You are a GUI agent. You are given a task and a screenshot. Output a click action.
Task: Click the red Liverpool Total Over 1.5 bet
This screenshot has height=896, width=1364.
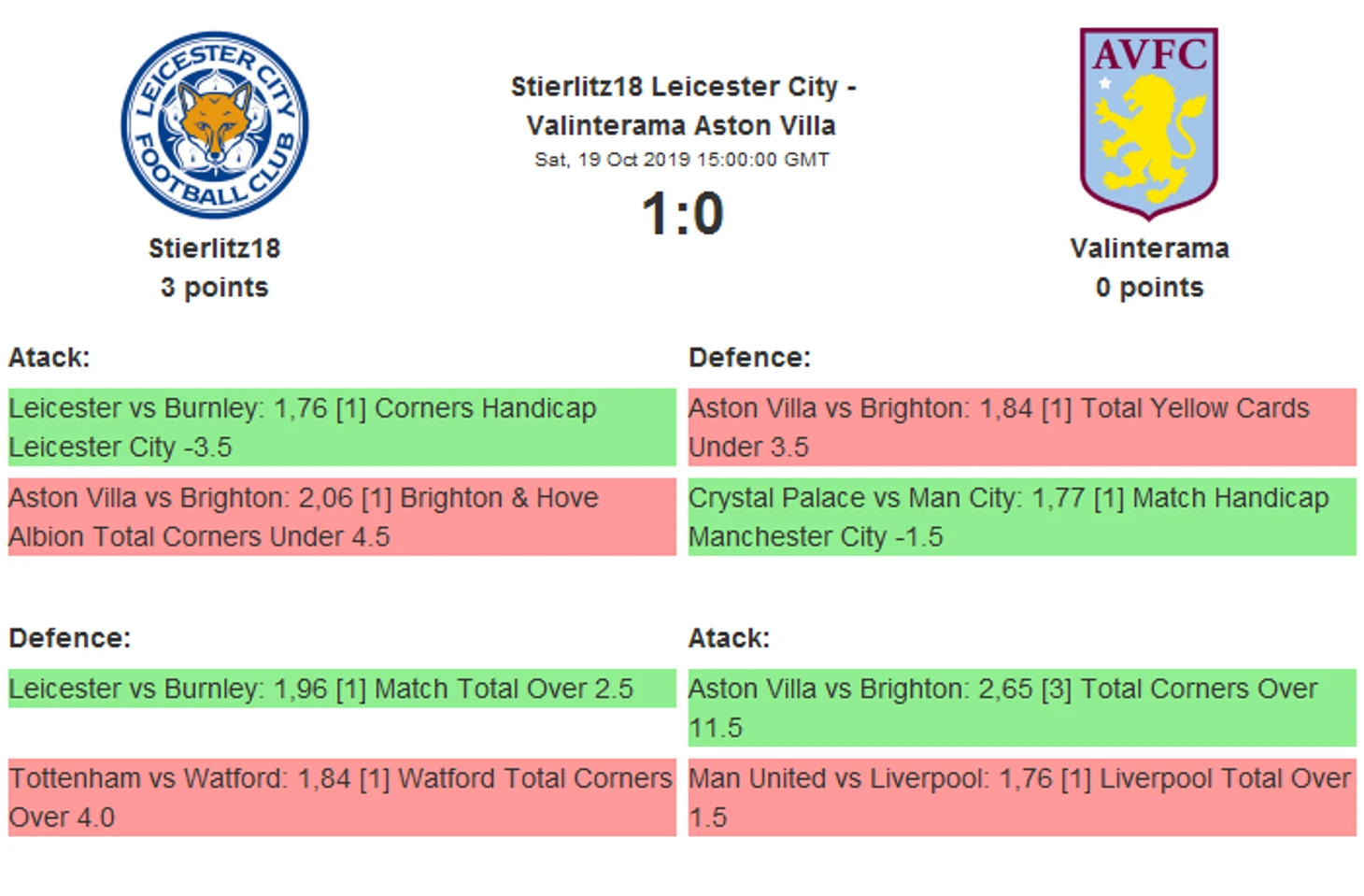(x=1022, y=797)
